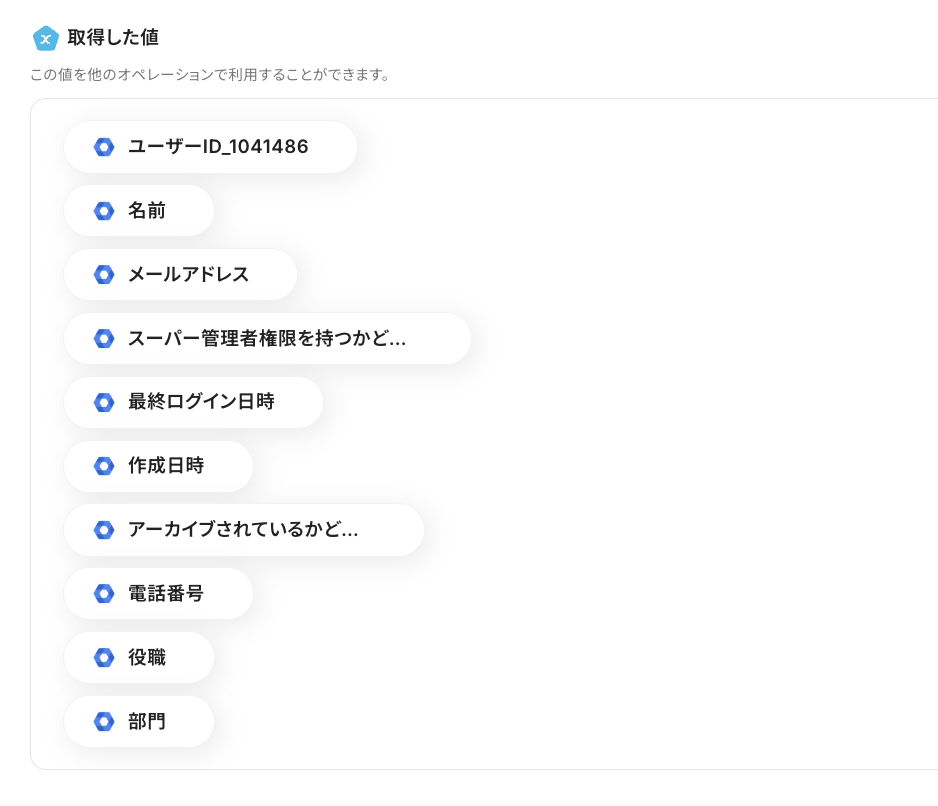The width and height of the screenshot is (938, 806).
Task: Click the hexagon icon on ユーザーID_1041486 chip
Action: 104,147
